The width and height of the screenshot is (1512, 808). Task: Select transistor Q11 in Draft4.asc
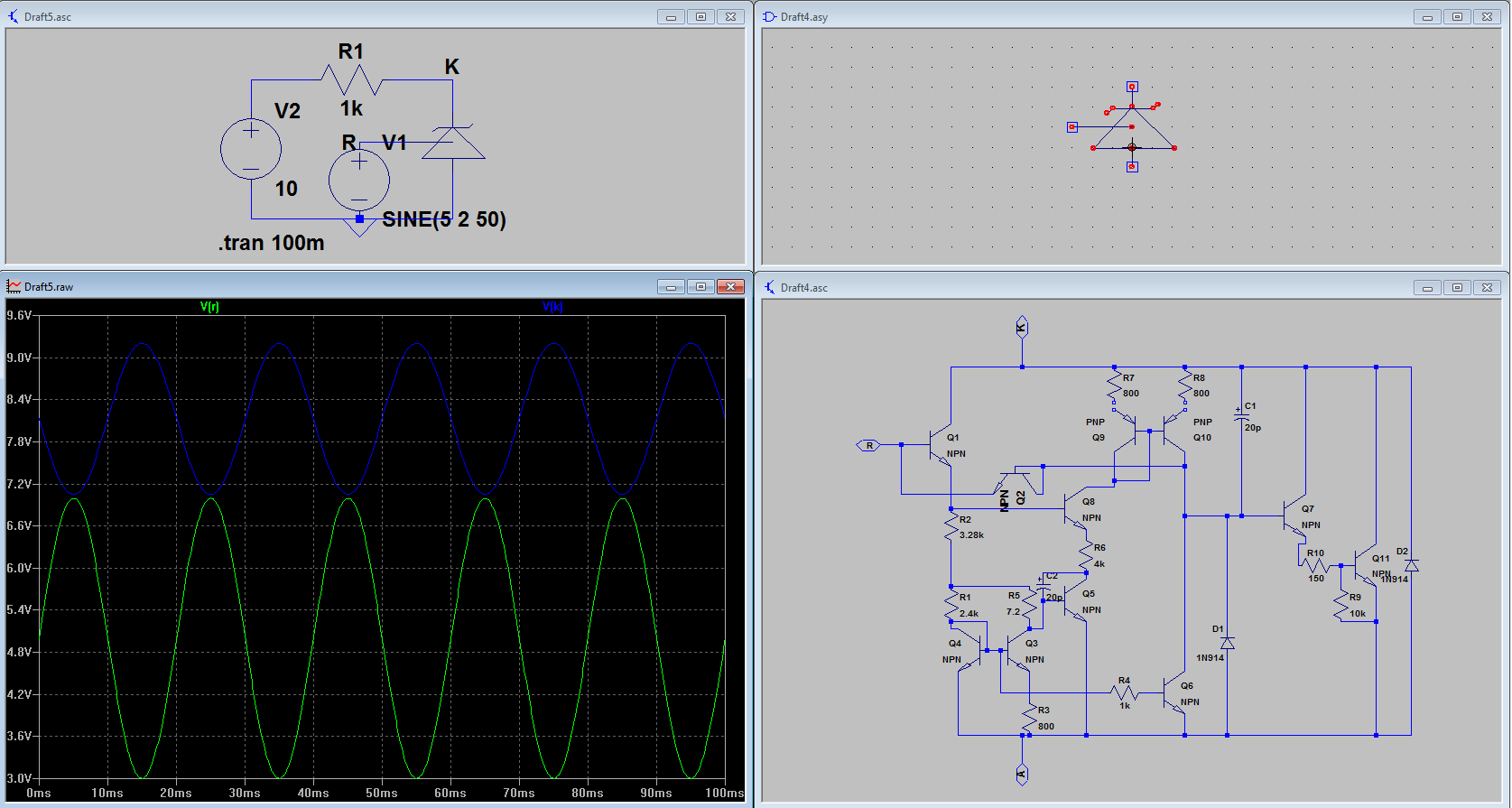coord(1366,565)
